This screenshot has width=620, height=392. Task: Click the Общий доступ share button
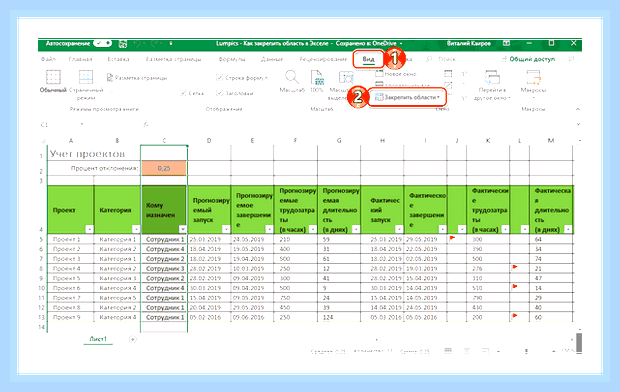pyautogui.click(x=528, y=59)
